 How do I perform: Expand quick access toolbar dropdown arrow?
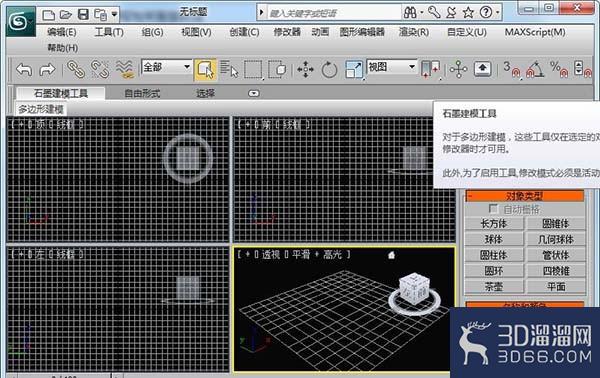click(x=114, y=15)
